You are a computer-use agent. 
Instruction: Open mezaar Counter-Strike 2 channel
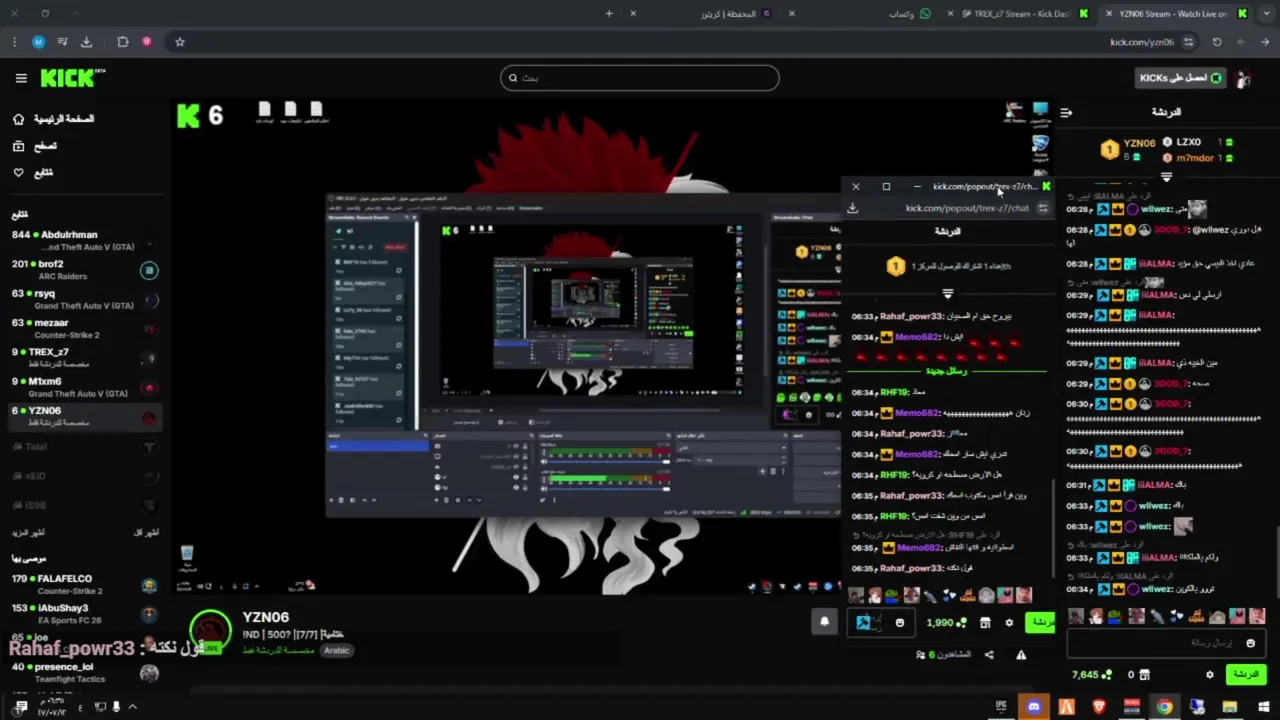(83, 328)
